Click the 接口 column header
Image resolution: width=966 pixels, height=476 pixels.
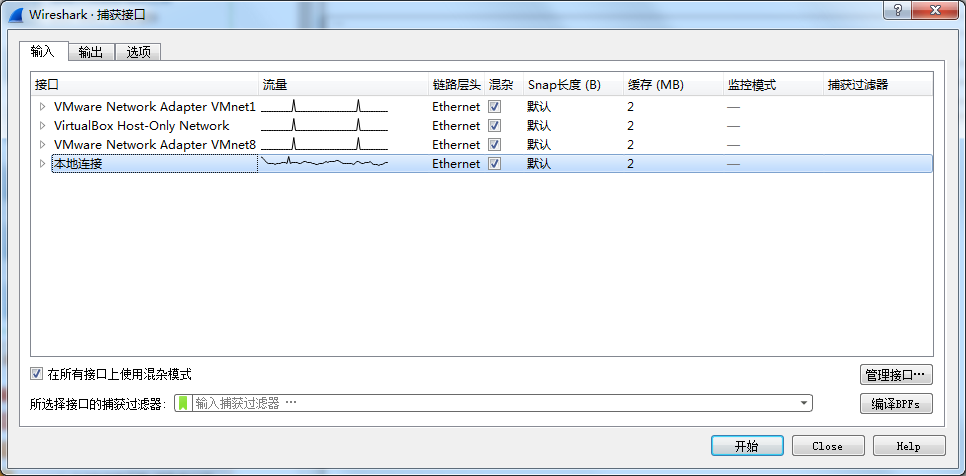click(x=145, y=84)
